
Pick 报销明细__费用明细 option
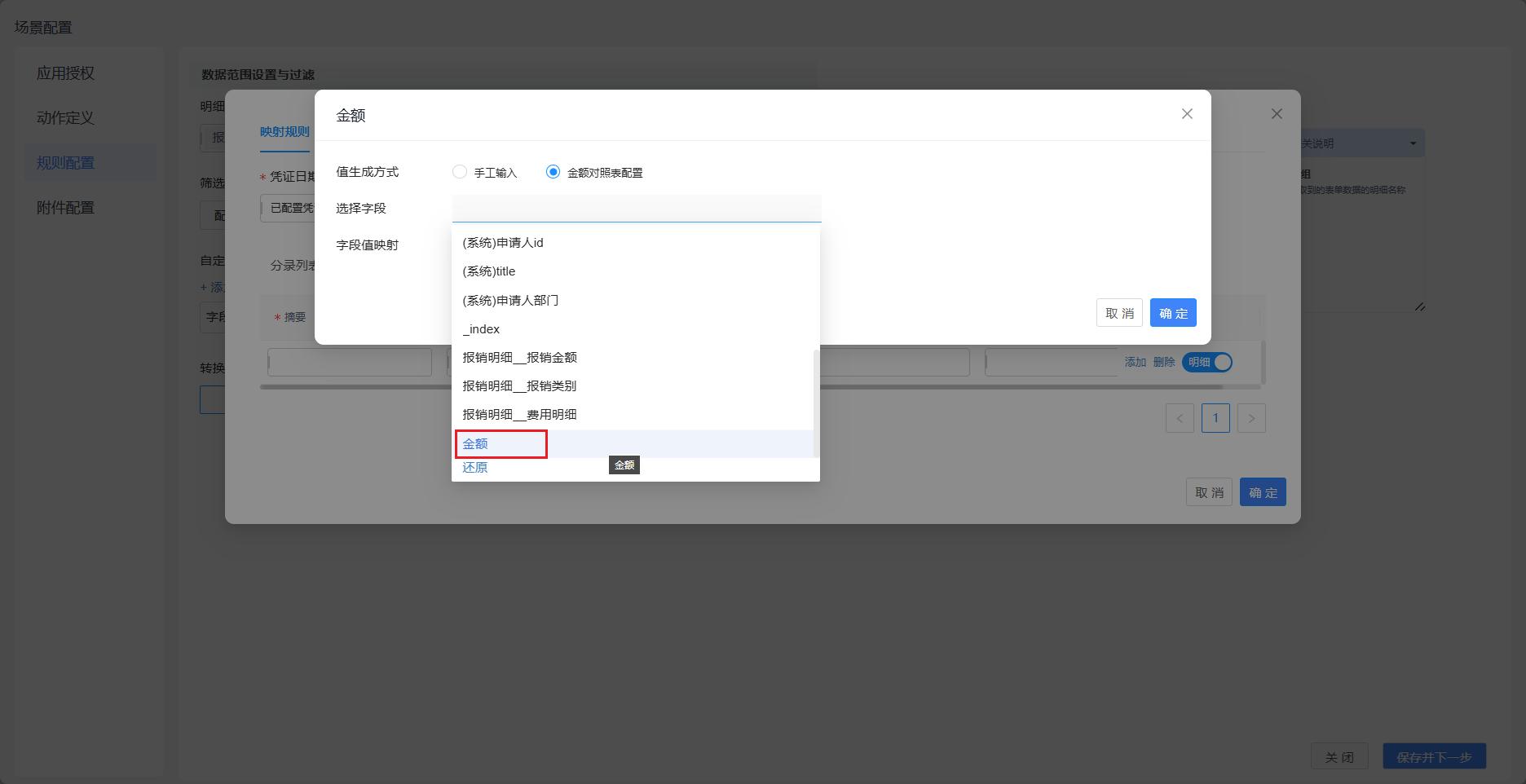(633, 414)
